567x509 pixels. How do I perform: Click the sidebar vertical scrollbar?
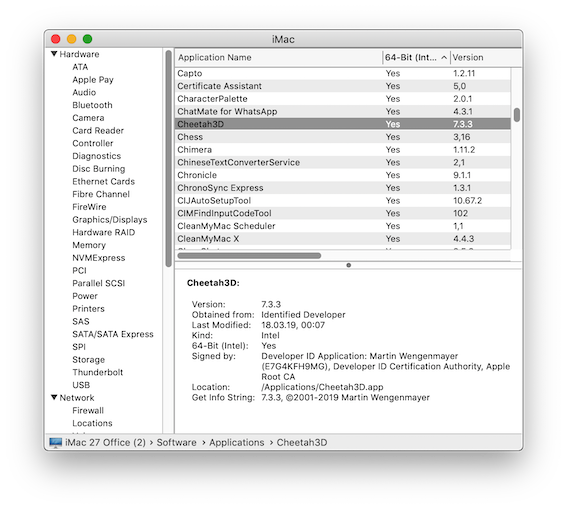[169, 159]
